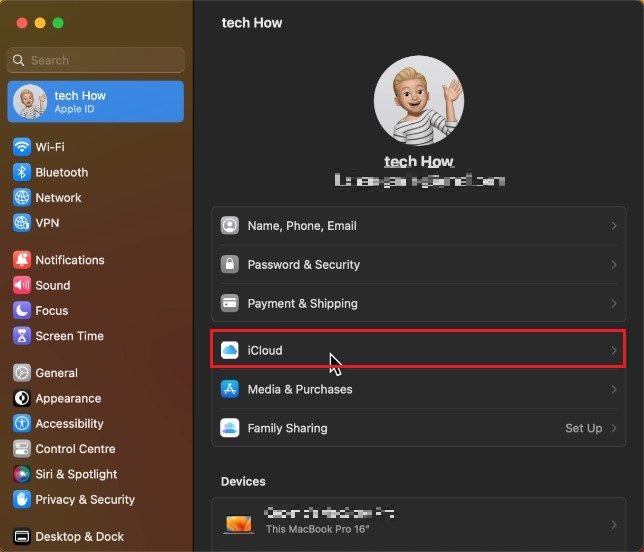
Task: Open the Bluetooth settings label
Action: pos(62,172)
